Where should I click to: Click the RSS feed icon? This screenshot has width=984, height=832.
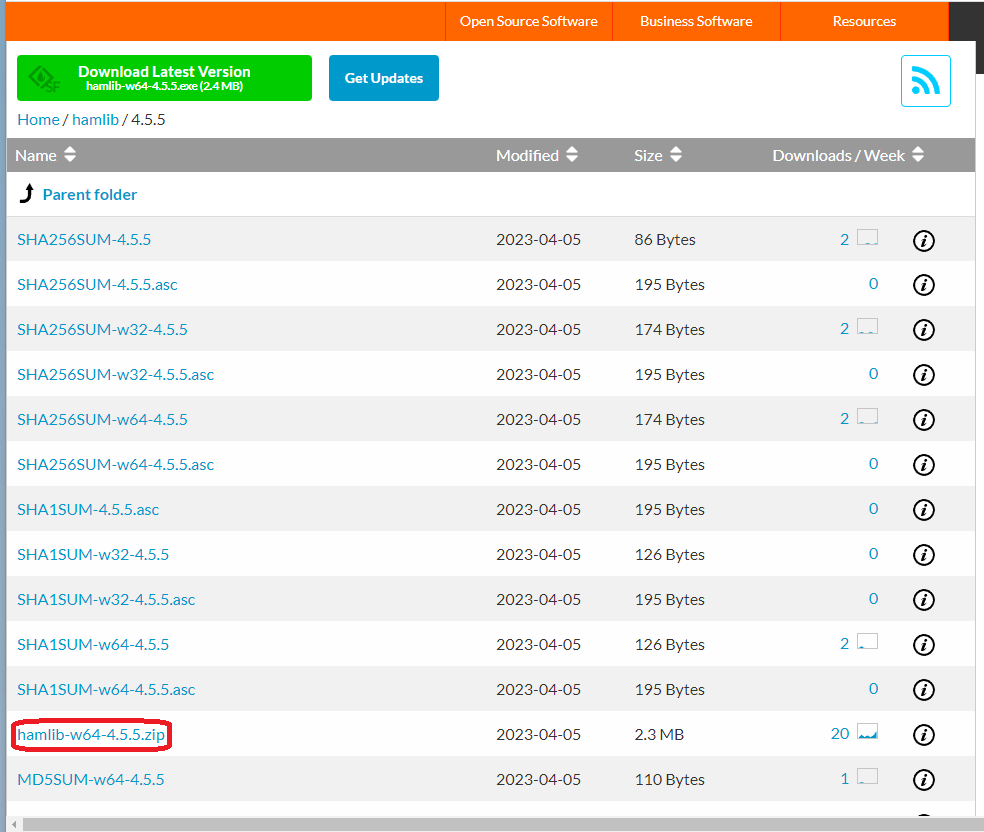(926, 81)
